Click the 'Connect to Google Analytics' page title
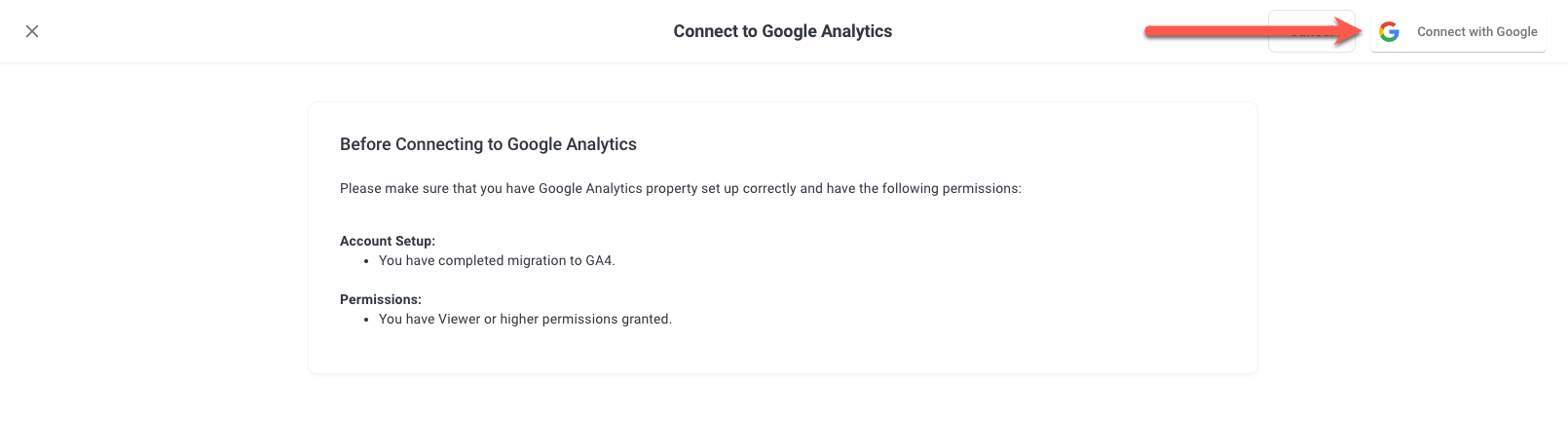The image size is (1568, 422). [782, 31]
